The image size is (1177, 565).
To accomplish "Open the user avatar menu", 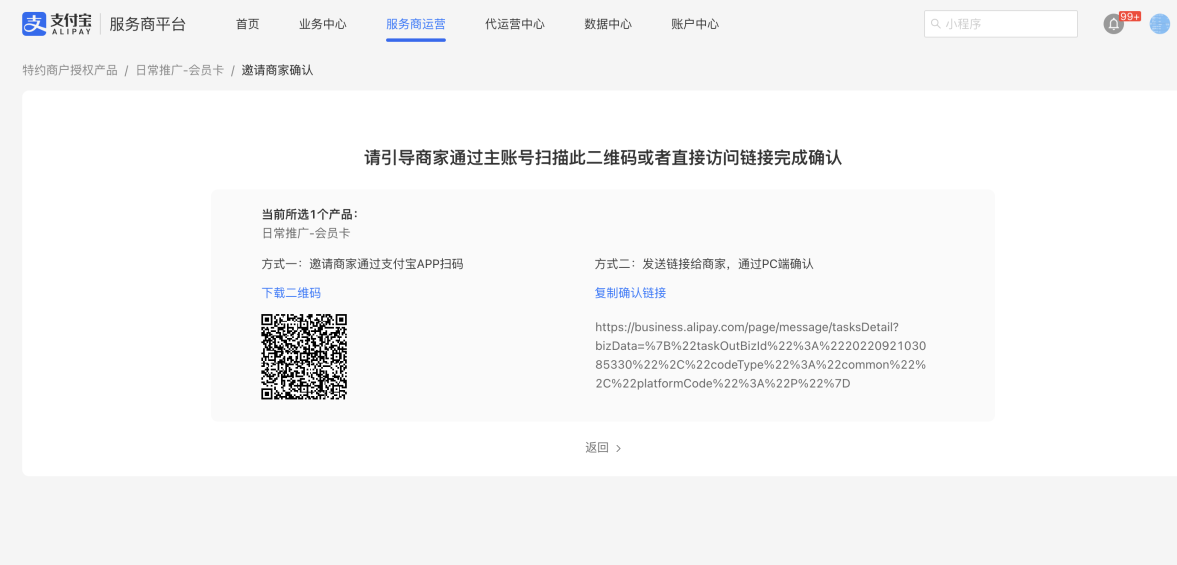I will (x=1160, y=24).
